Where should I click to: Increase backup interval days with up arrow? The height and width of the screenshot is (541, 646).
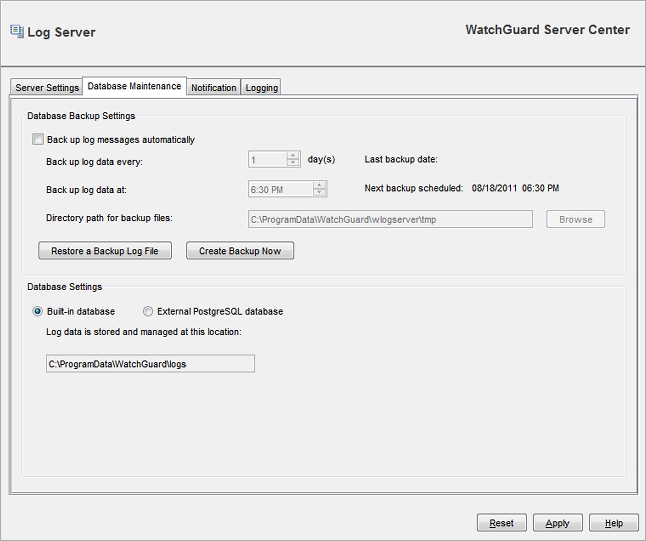[293, 155]
